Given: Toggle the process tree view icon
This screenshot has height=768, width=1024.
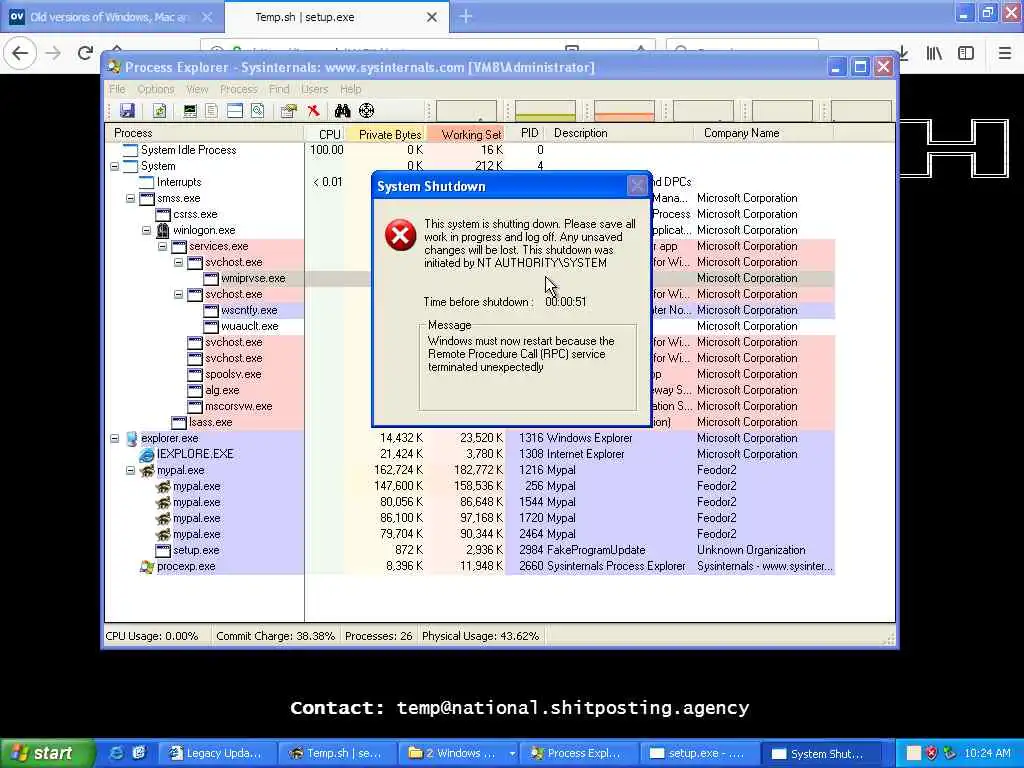Looking at the screenshot, I should (212, 110).
